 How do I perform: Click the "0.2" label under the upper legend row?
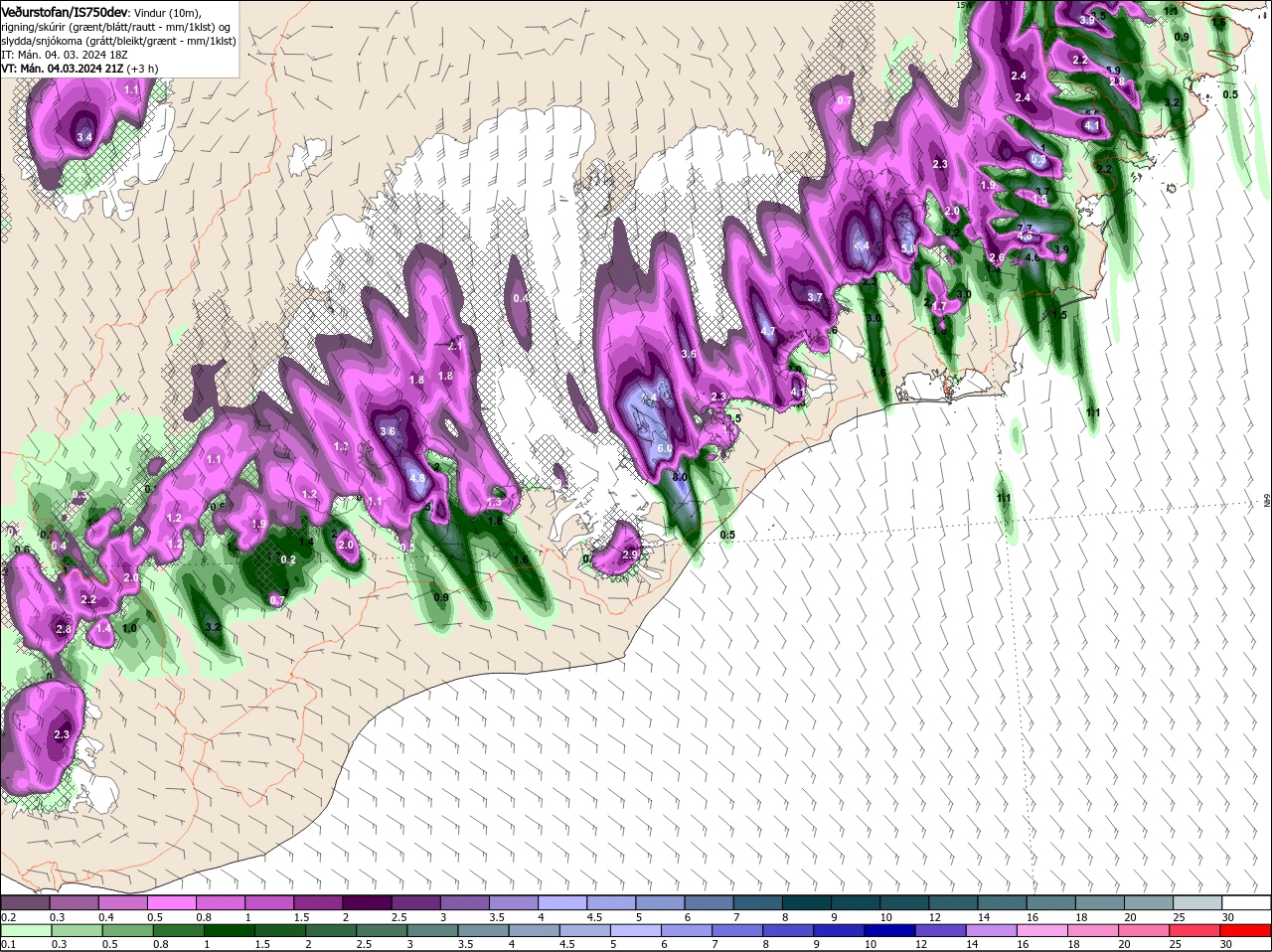8,917
